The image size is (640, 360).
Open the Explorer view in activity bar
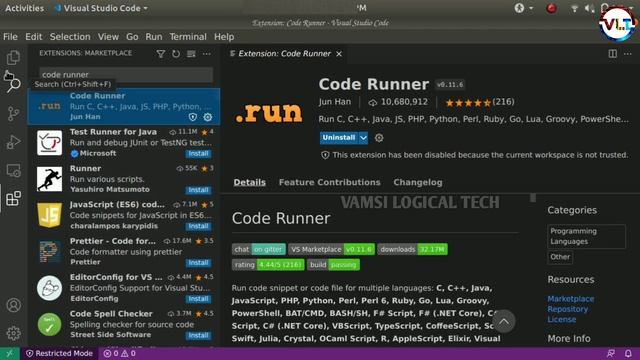13,58
